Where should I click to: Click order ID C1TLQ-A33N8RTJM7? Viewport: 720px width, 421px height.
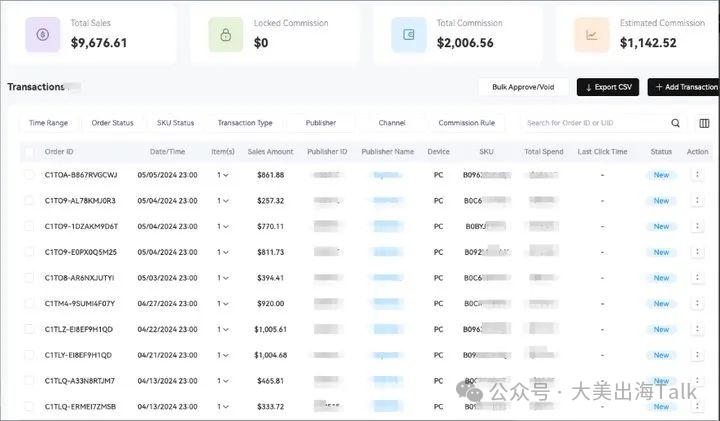coord(80,381)
